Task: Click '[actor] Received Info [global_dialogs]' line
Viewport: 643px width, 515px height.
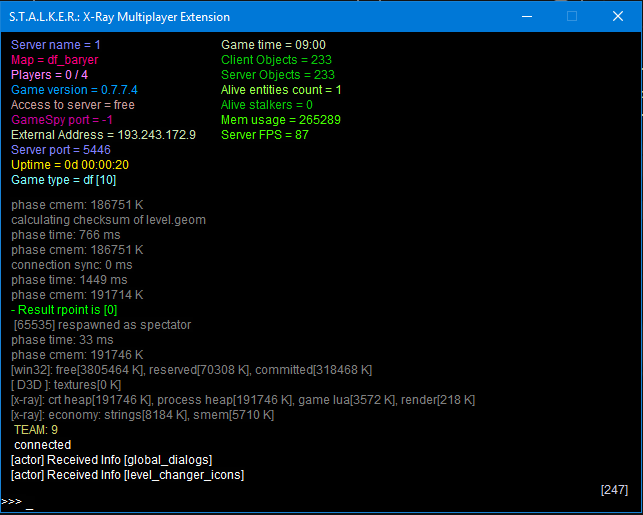Action: (112, 460)
